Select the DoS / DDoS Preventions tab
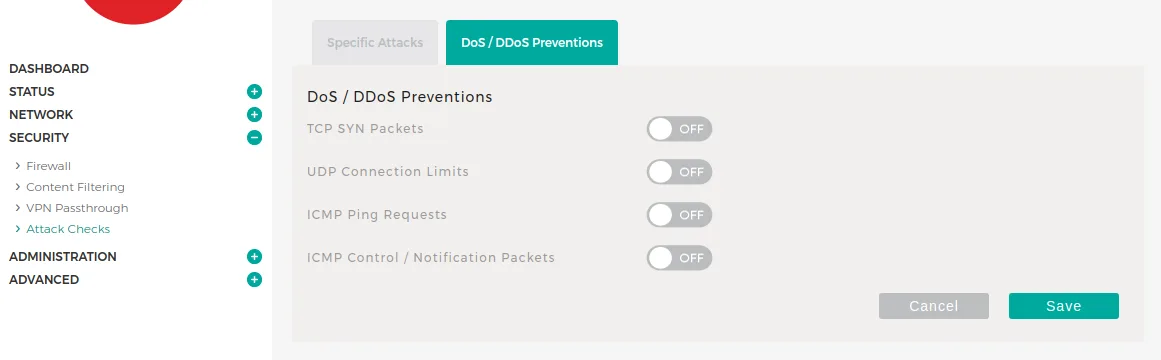The image size is (1161, 360). pyautogui.click(x=532, y=43)
